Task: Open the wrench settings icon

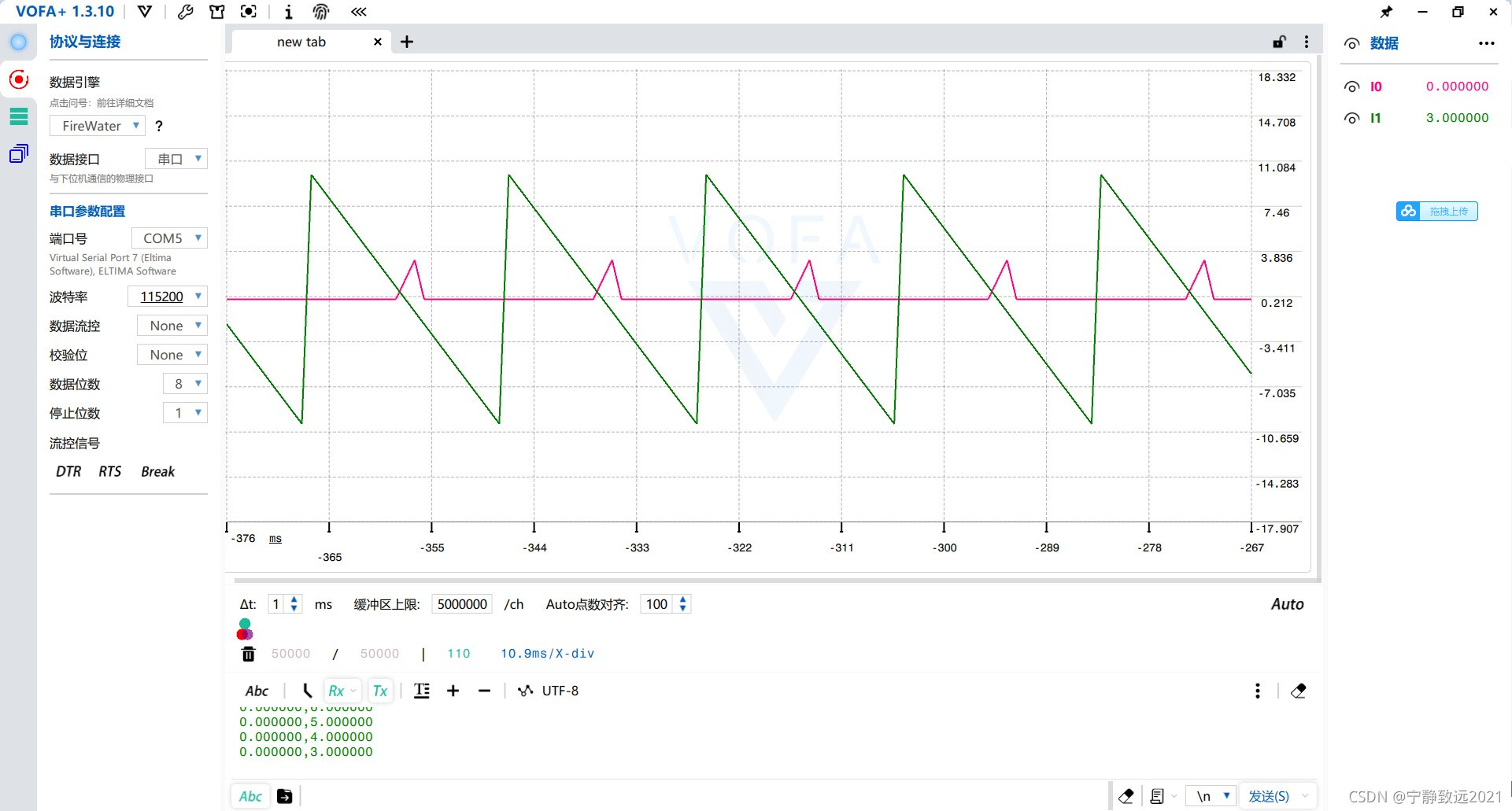Action: [186, 12]
